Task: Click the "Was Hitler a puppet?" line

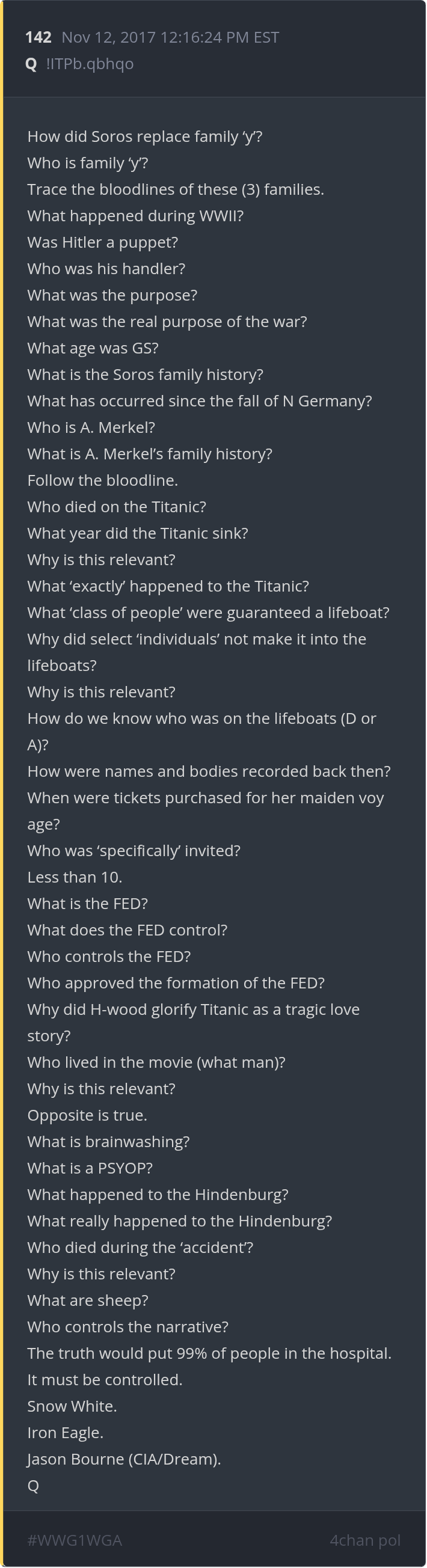Action: click(x=102, y=242)
